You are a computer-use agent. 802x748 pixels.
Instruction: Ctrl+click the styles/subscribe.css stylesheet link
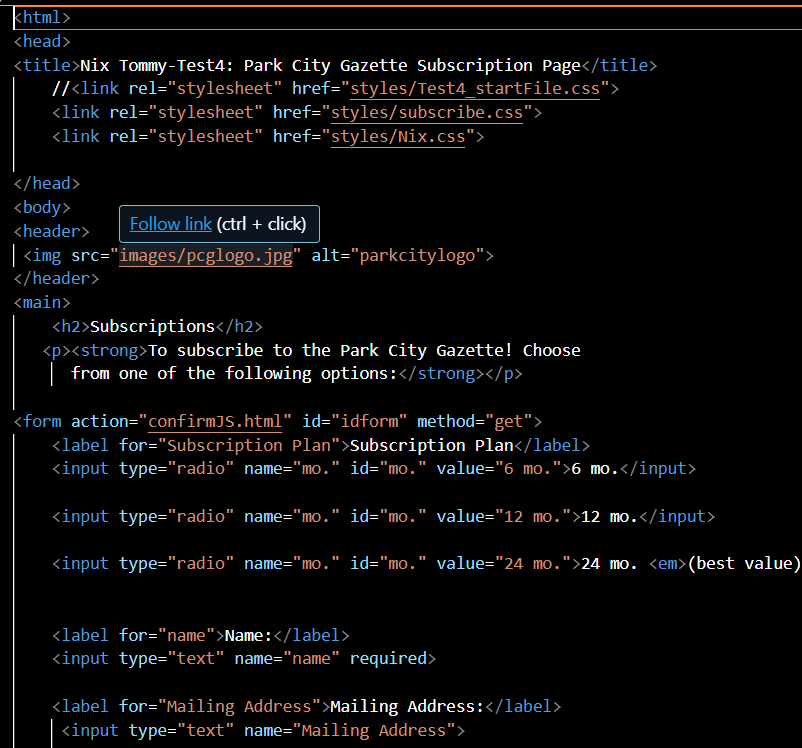tap(426, 112)
